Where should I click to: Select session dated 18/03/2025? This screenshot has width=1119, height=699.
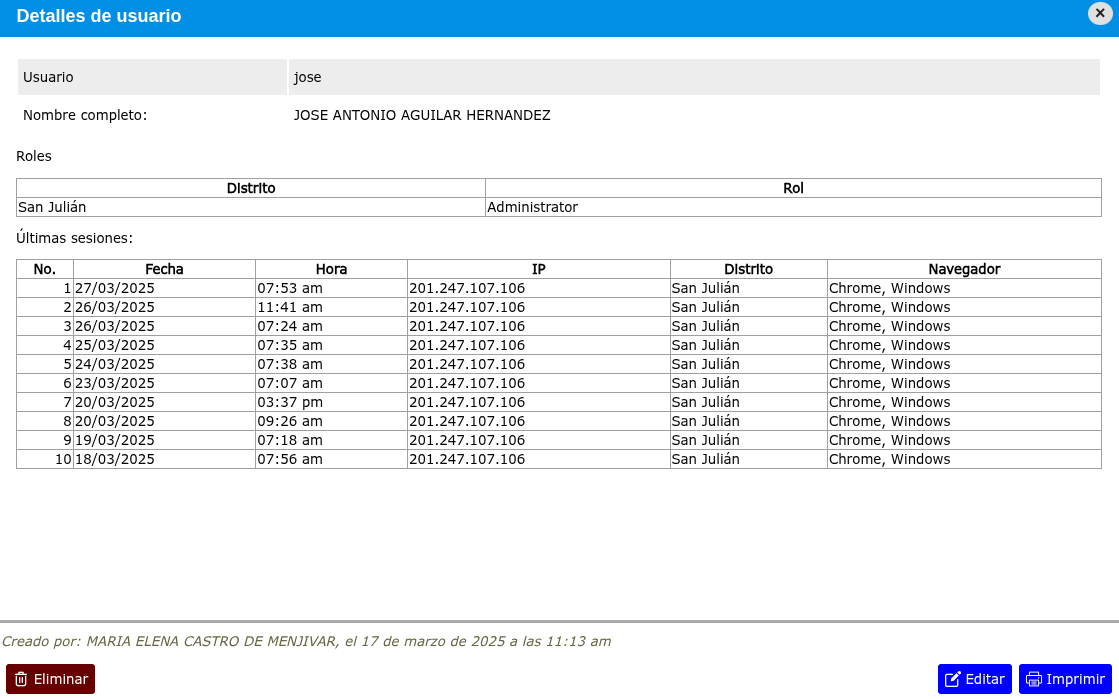115,459
